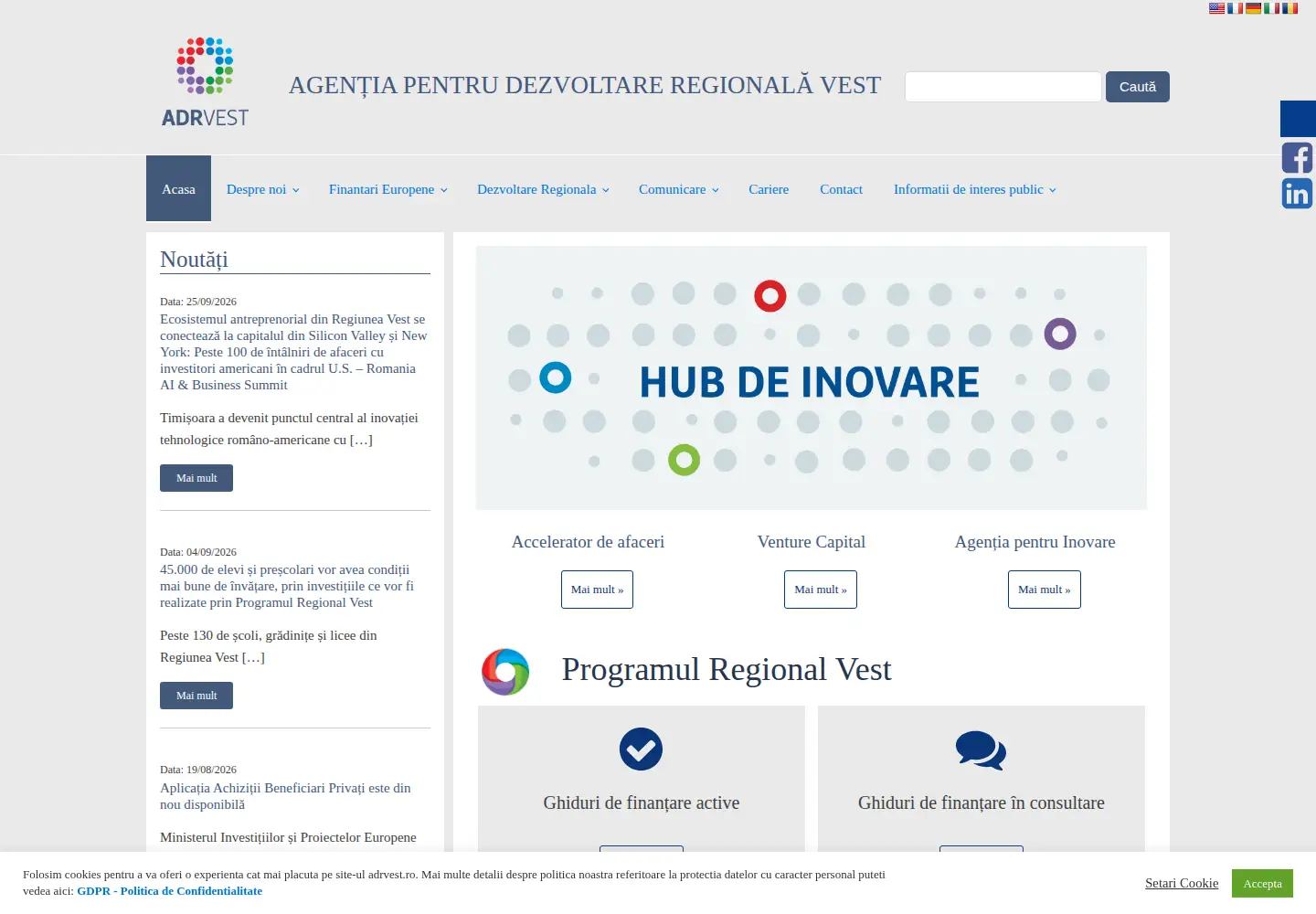Switch language using the German flag
This screenshot has height=914, width=1316.
click(1253, 8)
